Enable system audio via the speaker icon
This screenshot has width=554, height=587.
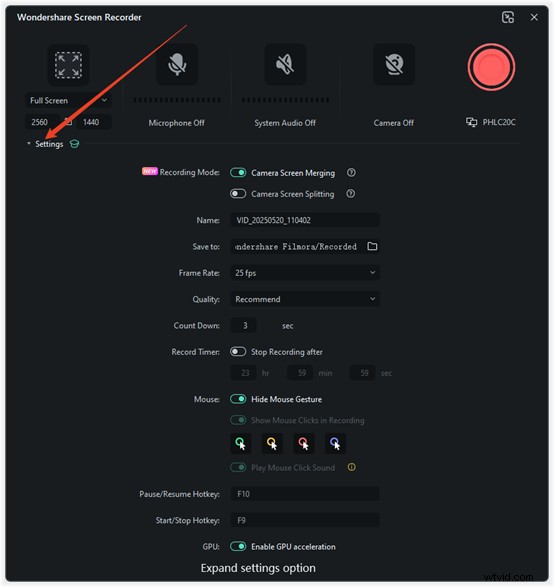point(285,64)
